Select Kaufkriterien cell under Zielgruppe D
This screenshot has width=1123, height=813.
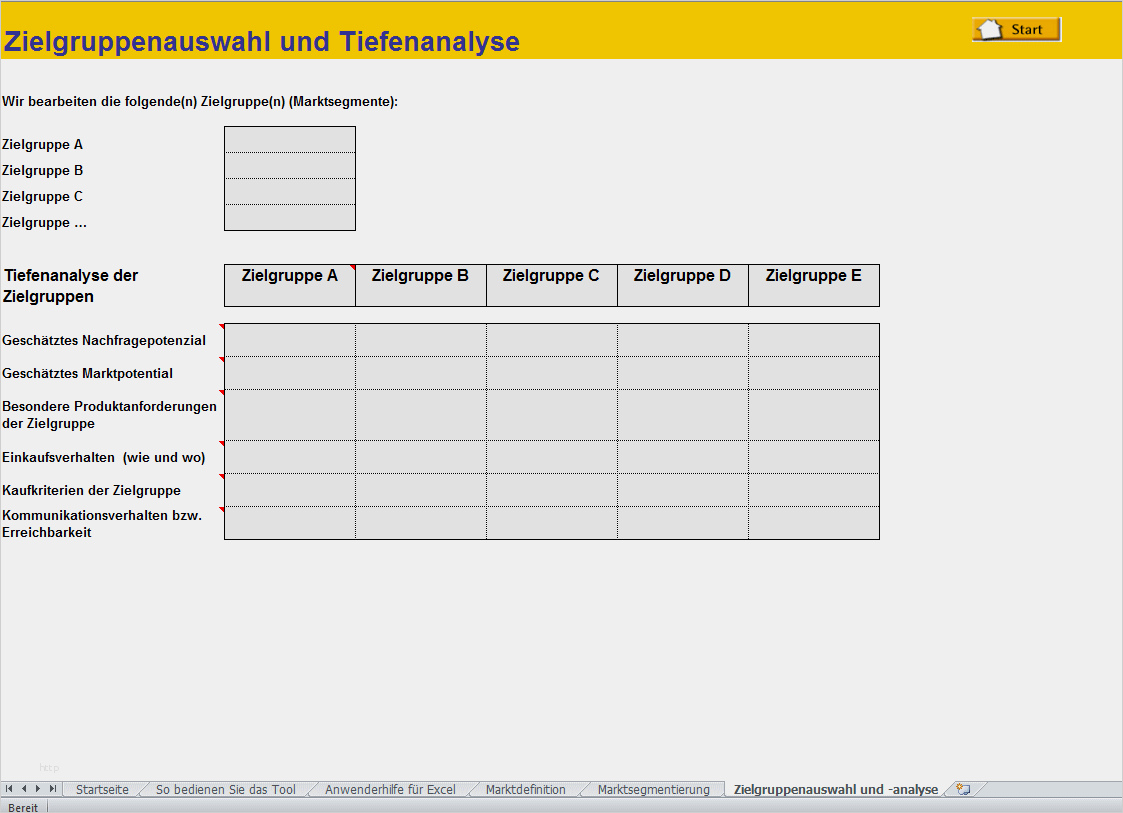(x=683, y=490)
